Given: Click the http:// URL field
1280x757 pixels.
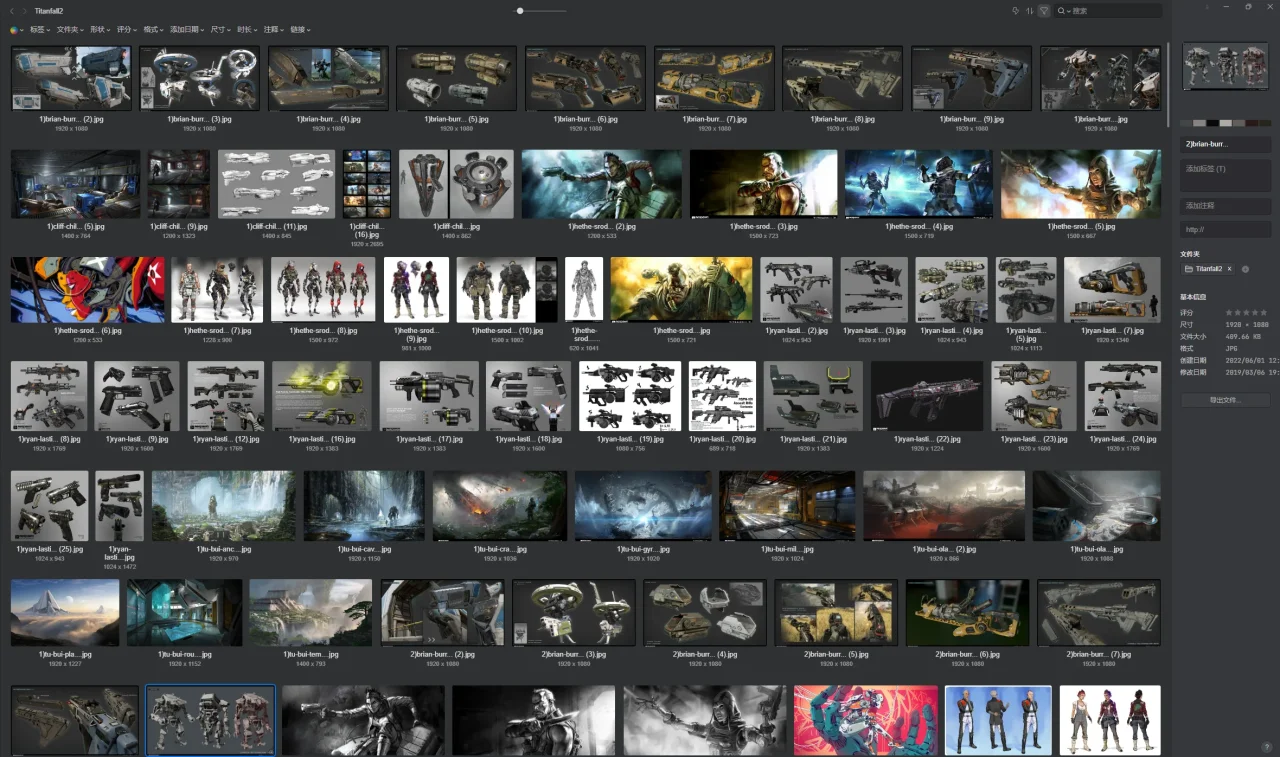Looking at the screenshot, I should click(x=1225, y=229).
